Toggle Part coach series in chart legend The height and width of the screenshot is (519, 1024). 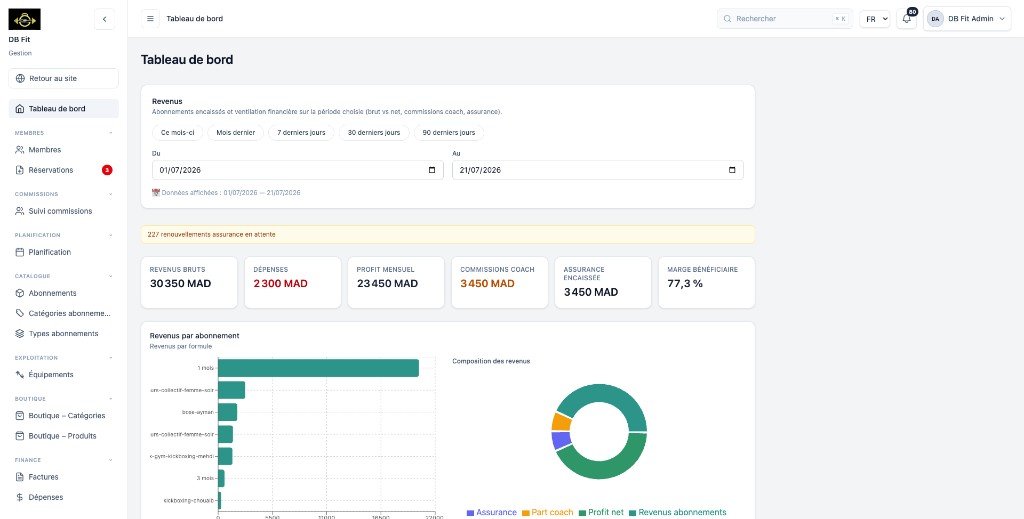(x=547, y=512)
